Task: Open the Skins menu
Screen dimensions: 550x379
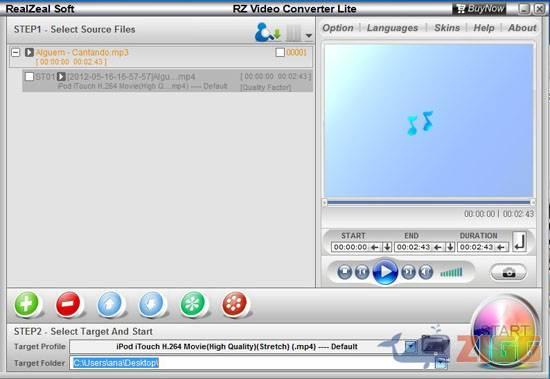Action: click(447, 28)
